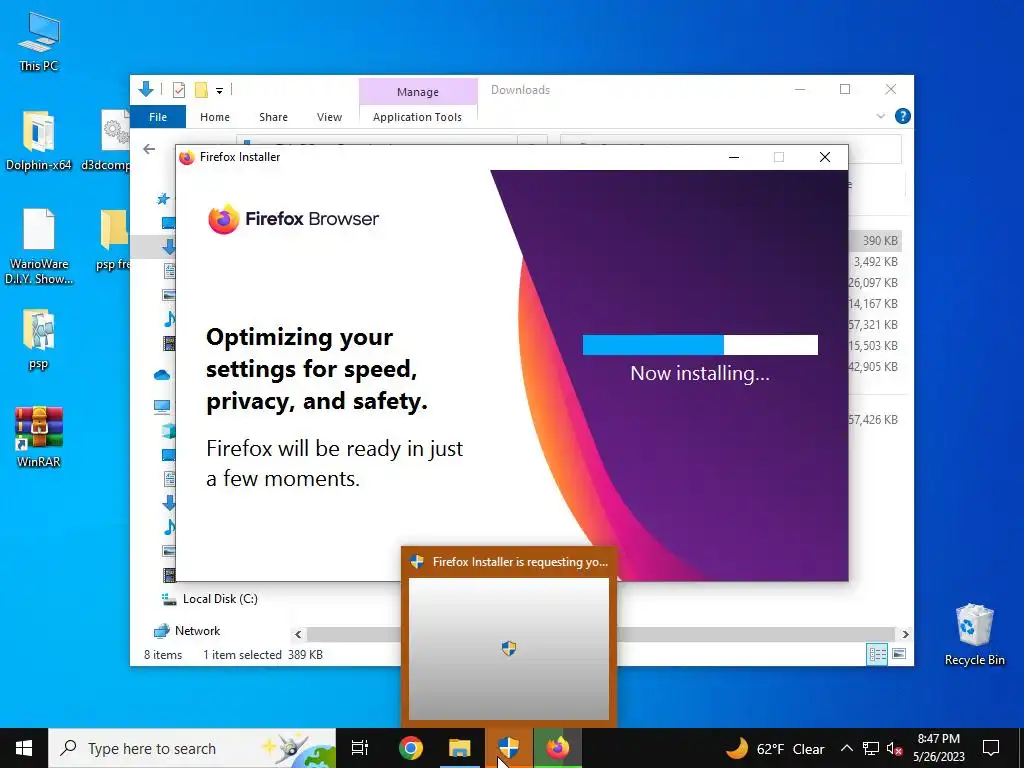1024x768 pixels.
Task: Click the Properties checkmark quick access icon
Action: [x=178, y=90]
